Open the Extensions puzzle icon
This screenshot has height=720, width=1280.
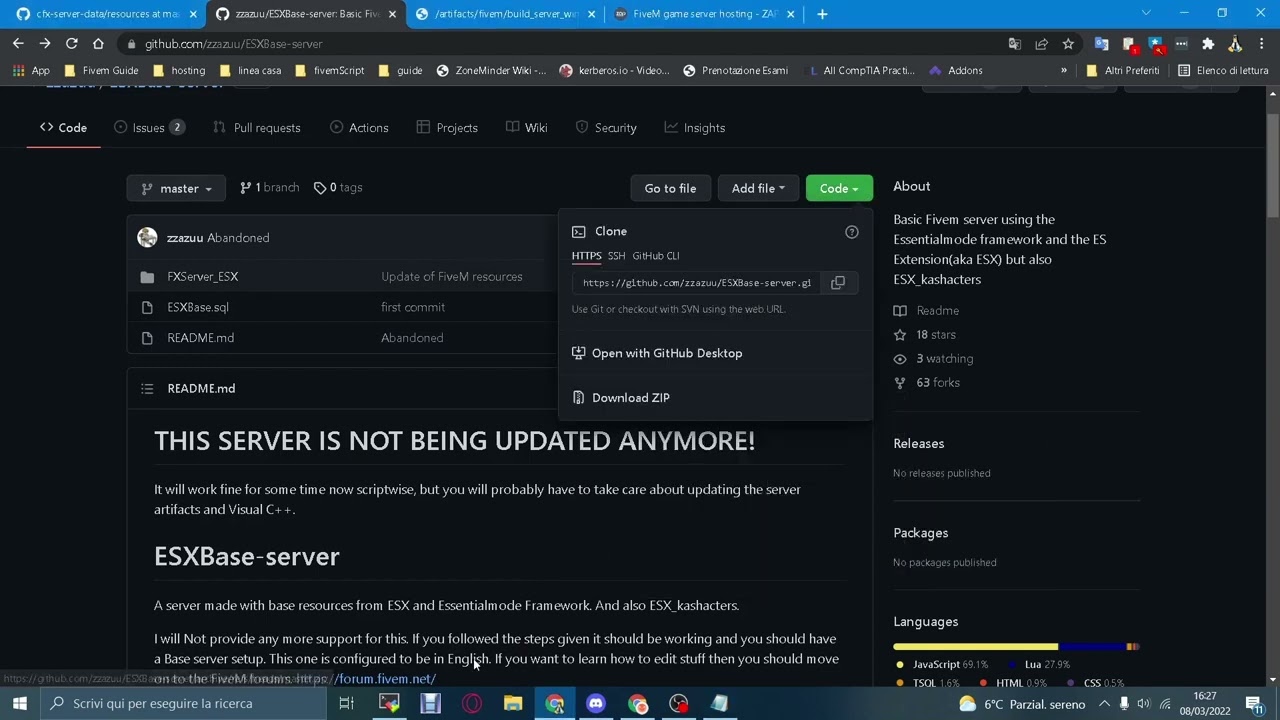tap(1208, 44)
